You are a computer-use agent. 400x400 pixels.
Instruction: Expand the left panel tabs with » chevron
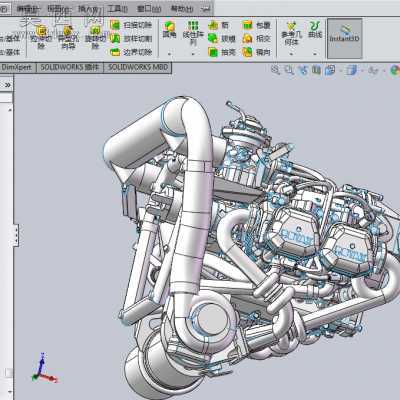click(8, 85)
